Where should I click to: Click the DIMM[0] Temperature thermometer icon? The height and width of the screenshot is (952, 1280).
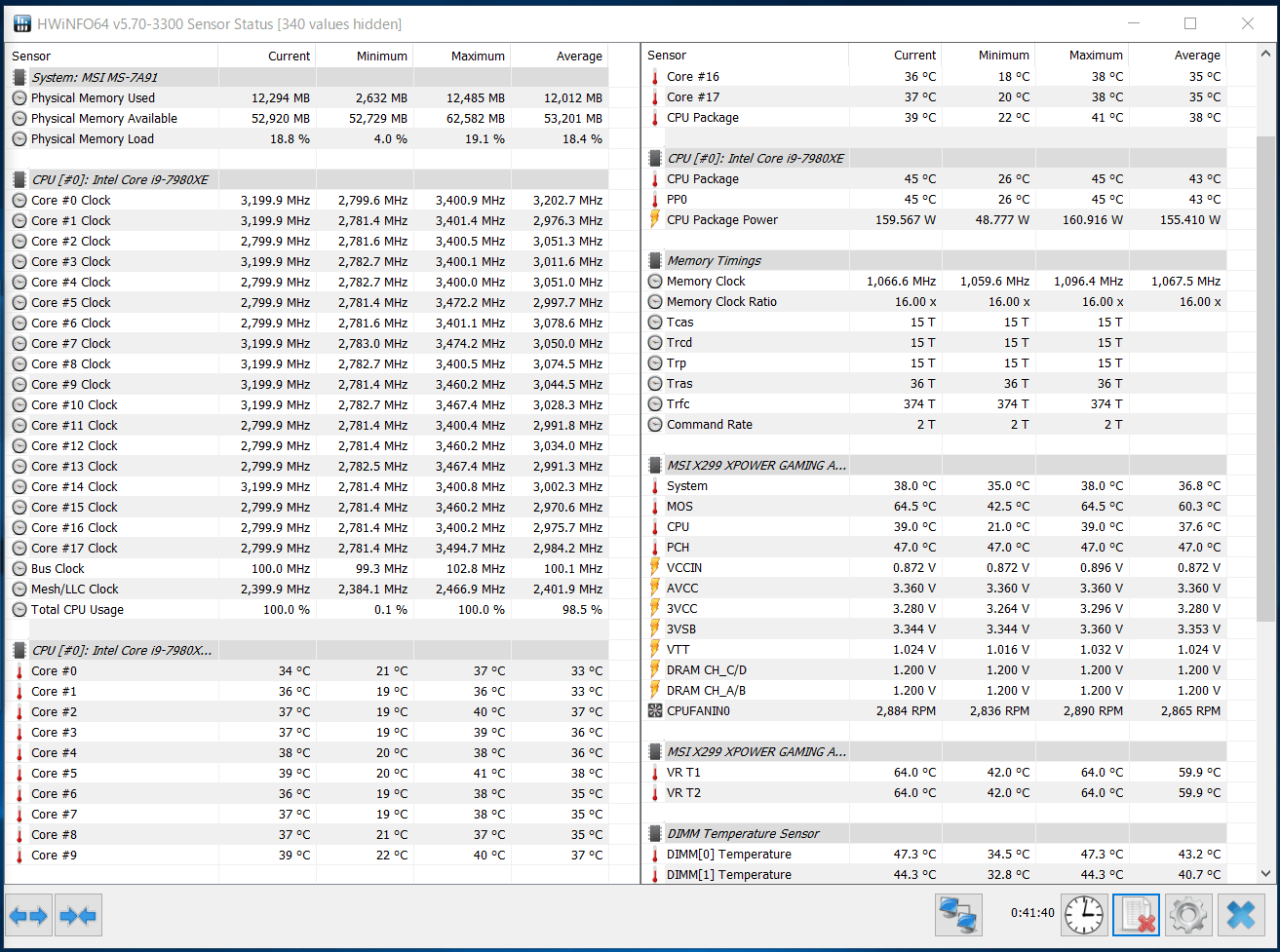pyautogui.click(x=655, y=854)
